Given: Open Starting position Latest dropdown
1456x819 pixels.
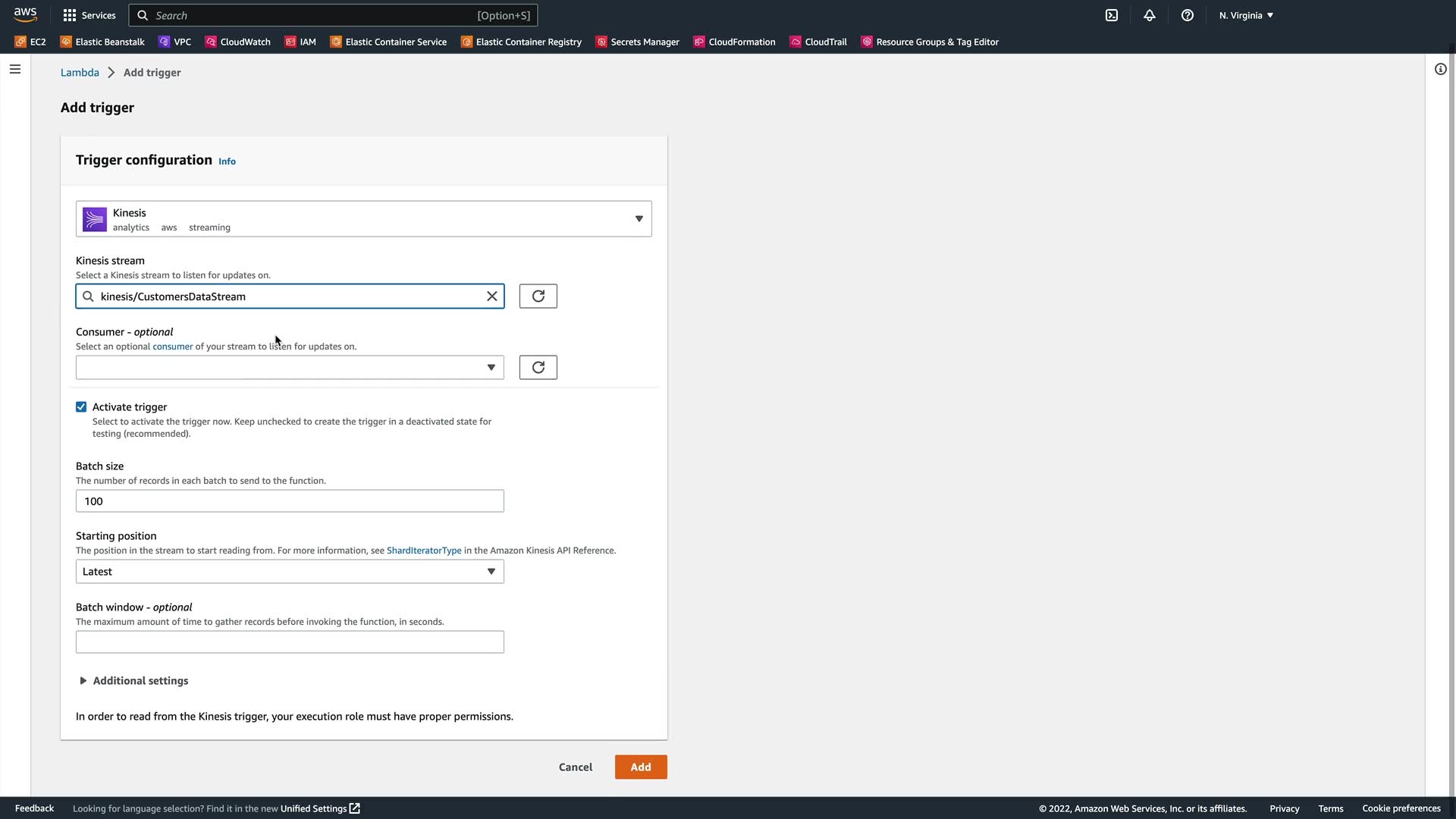Looking at the screenshot, I should (290, 572).
